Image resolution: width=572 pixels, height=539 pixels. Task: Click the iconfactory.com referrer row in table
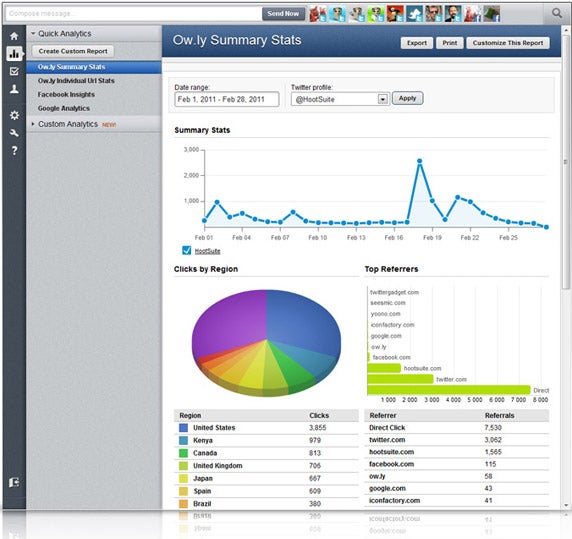click(456, 500)
